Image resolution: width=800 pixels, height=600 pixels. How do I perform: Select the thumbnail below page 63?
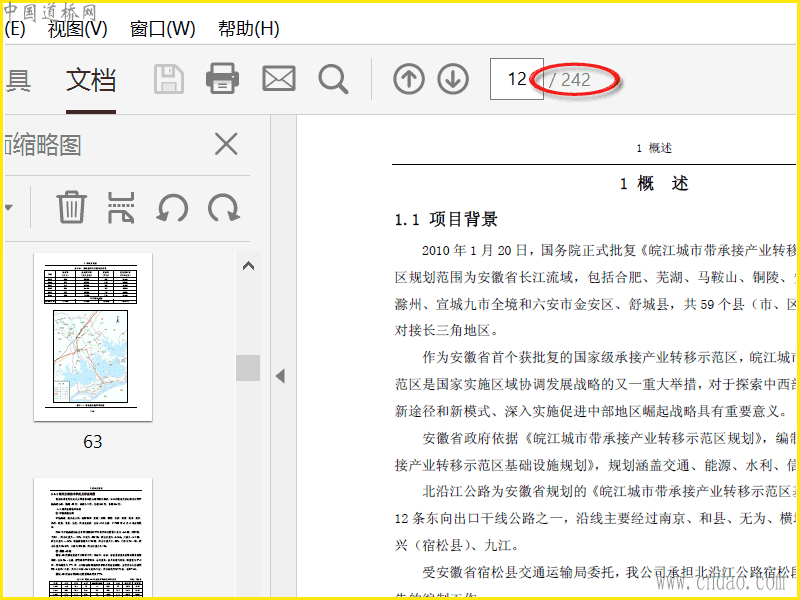pyautogui.click(x=93, y=538)
